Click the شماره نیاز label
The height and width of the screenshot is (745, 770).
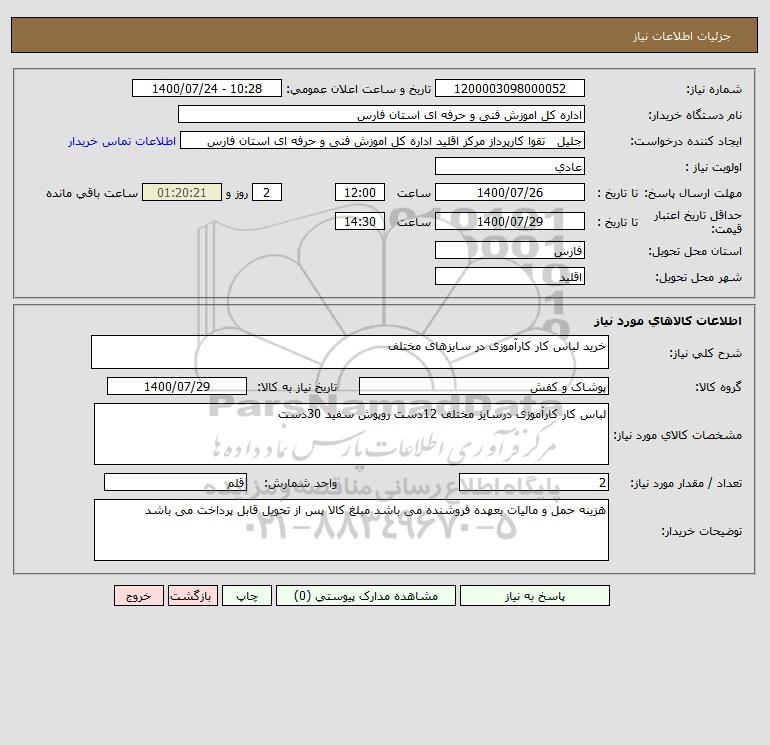pyautogui.click(x=714, y=89)
